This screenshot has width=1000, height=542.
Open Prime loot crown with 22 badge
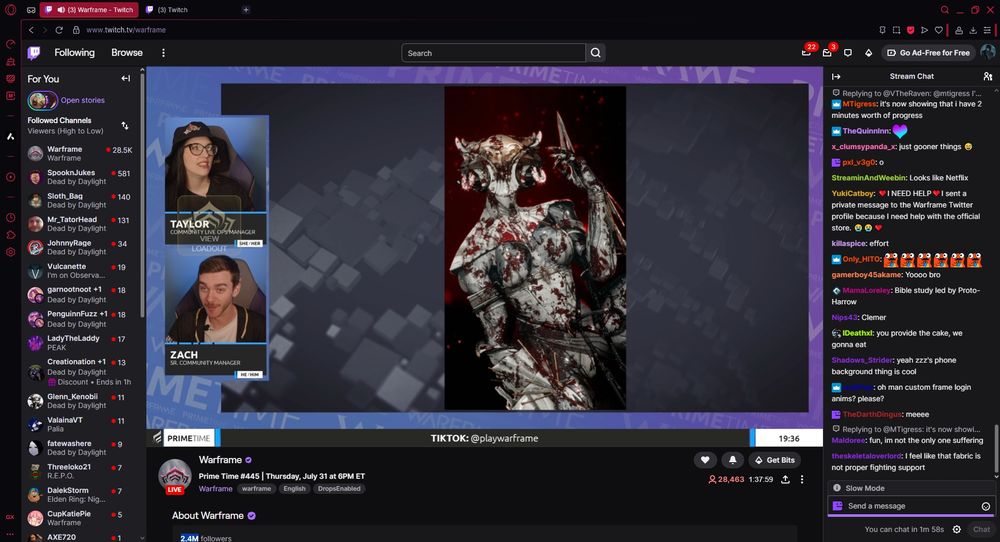(x=807, y=53)
